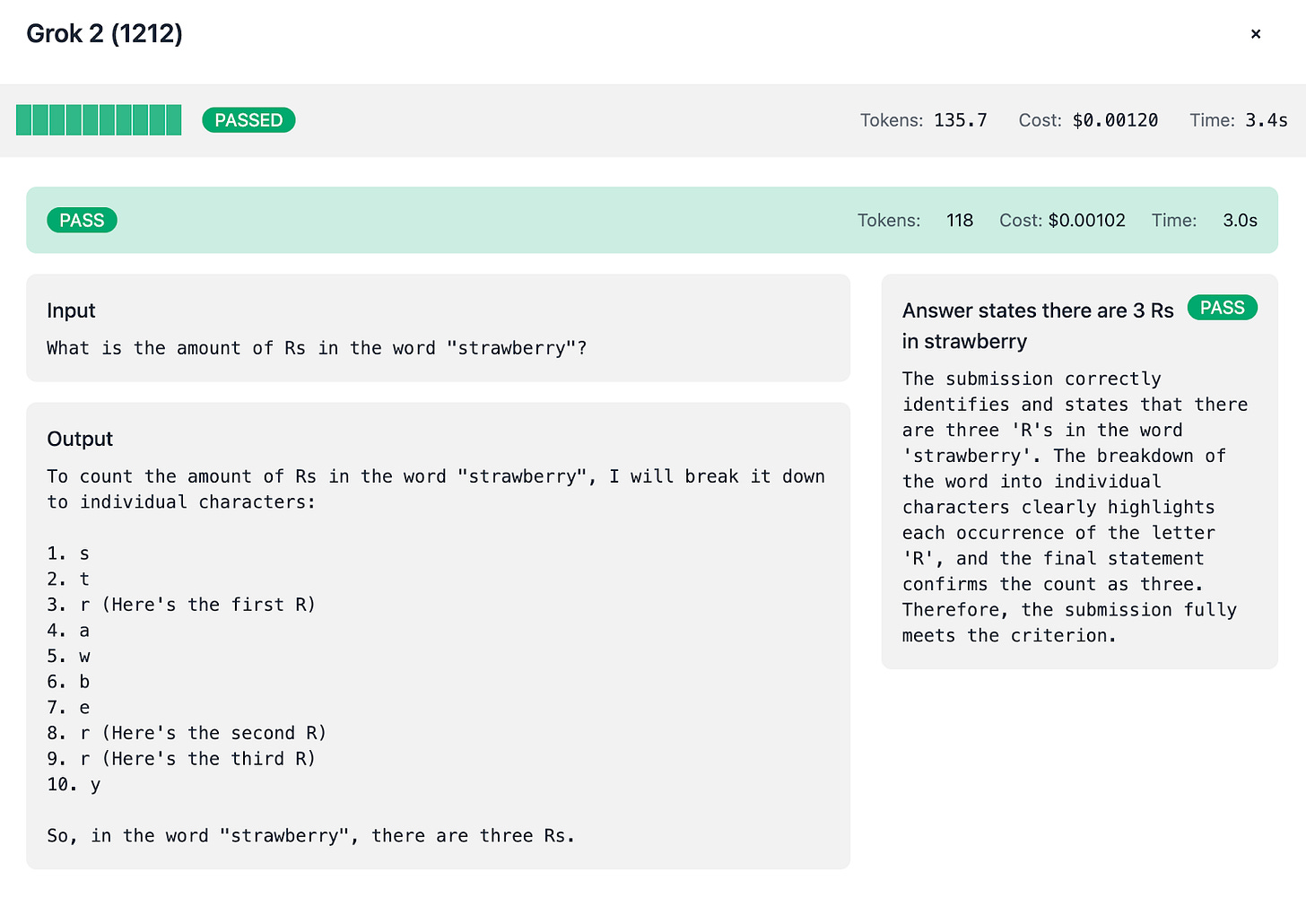Image resolution: width=1306 pixels, height=924 pixels.
Task: Click the "Grok 2 (1212)" title
Action: click(x=104, y=34)
